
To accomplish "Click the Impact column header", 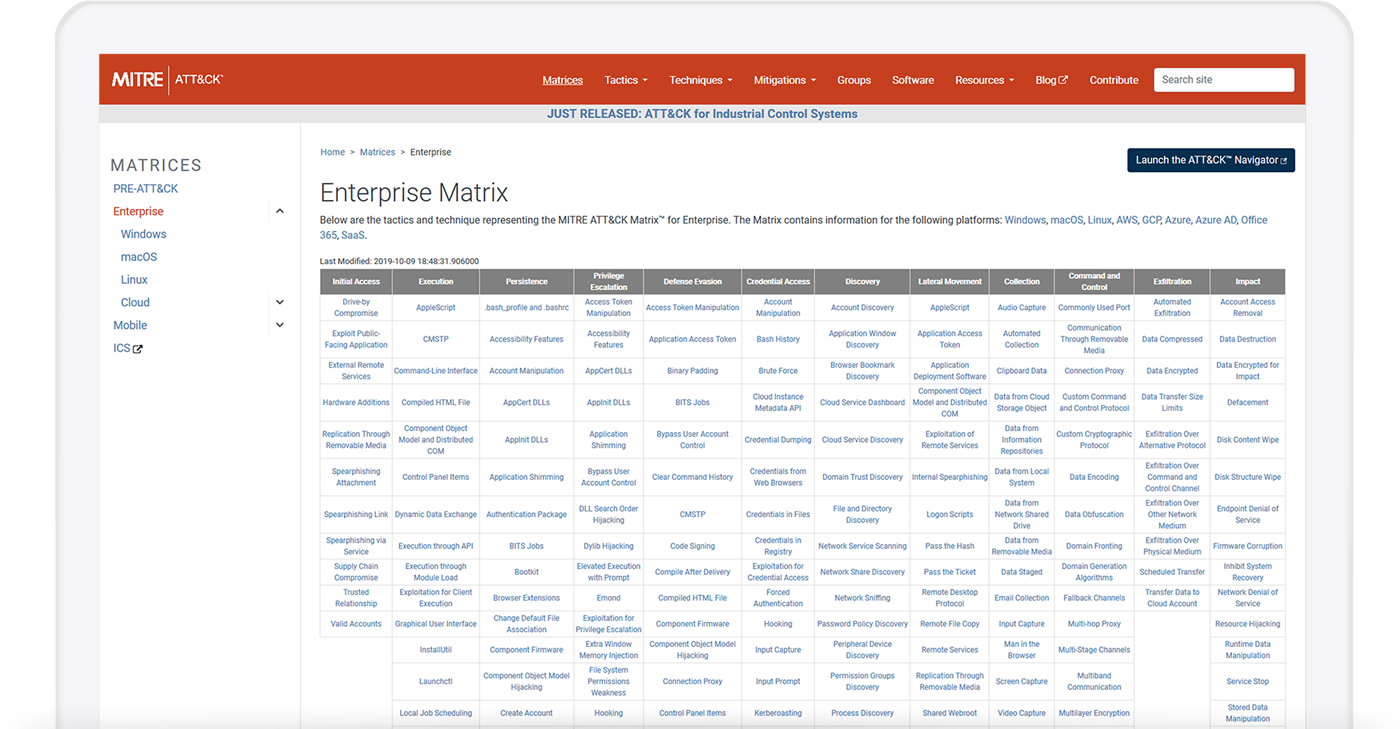I will click(1248, 282).
